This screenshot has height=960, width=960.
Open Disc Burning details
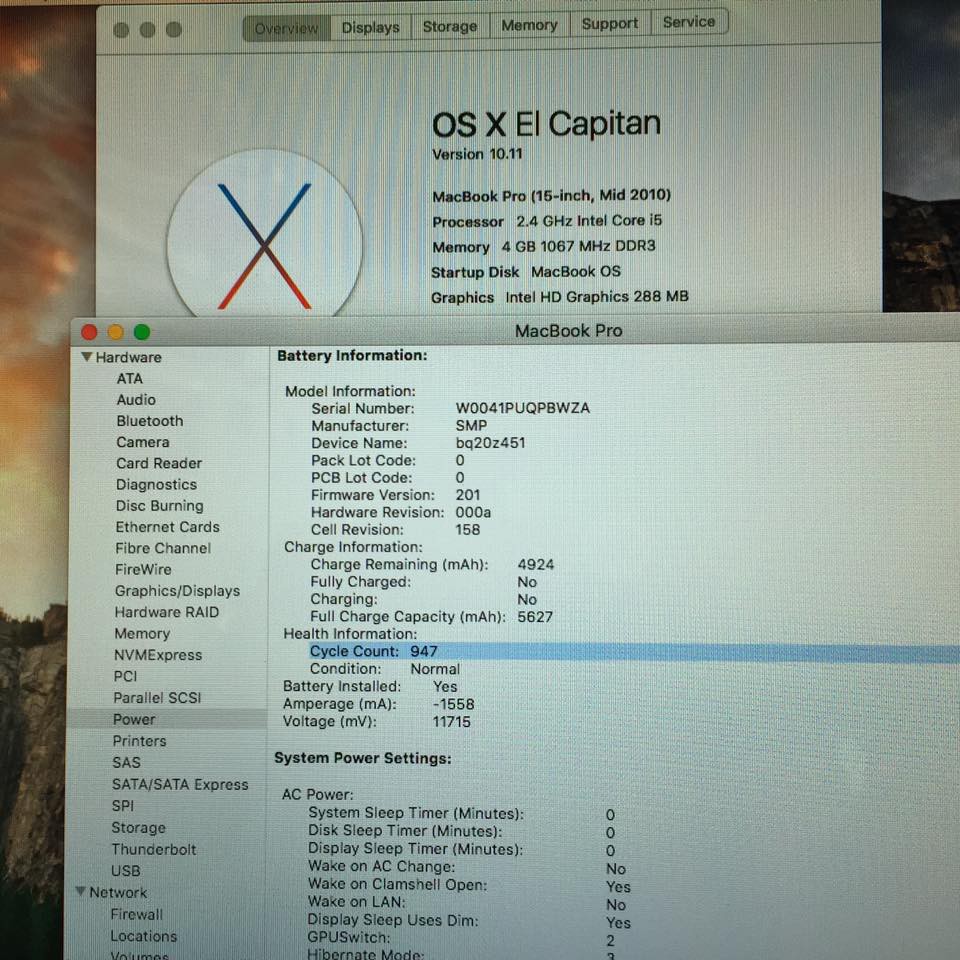[x=159, y=506]
